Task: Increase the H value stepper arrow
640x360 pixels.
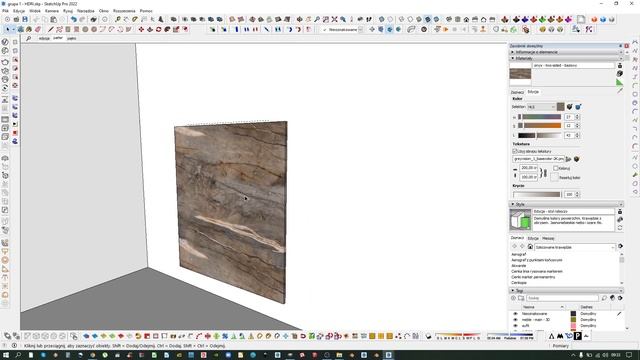Action: 577,116
